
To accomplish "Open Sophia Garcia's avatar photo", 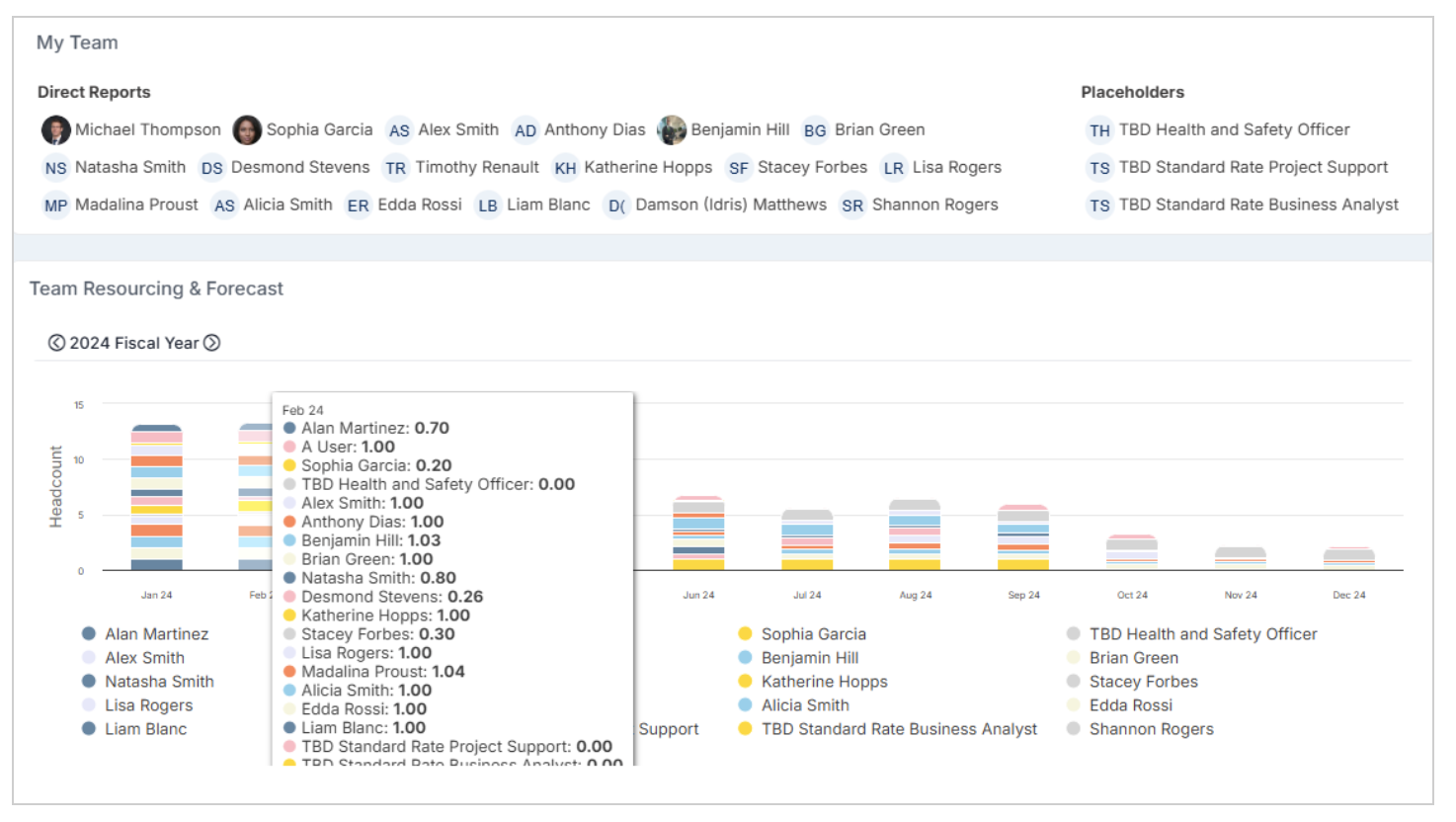I will (247, 129).
